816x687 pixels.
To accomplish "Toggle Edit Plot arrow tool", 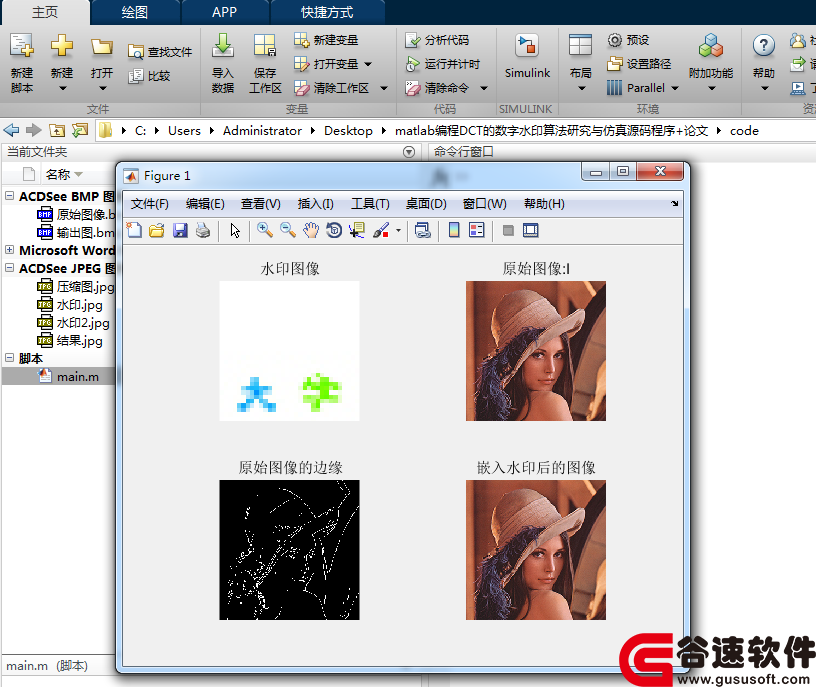I will [235, 230].
